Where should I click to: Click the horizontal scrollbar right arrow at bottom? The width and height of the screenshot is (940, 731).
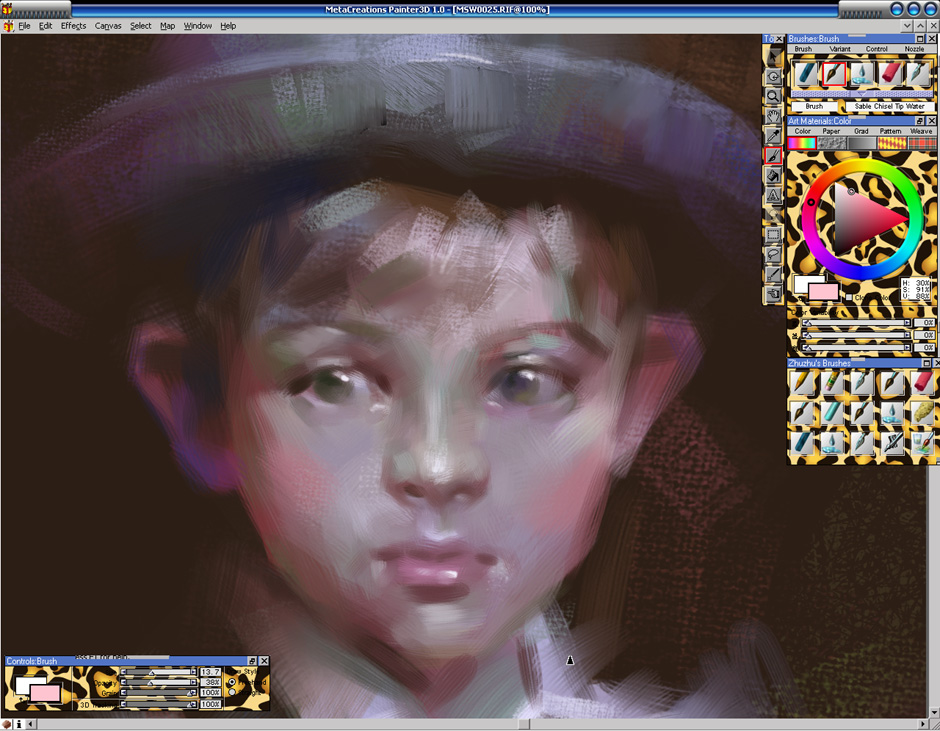(923, 724)
